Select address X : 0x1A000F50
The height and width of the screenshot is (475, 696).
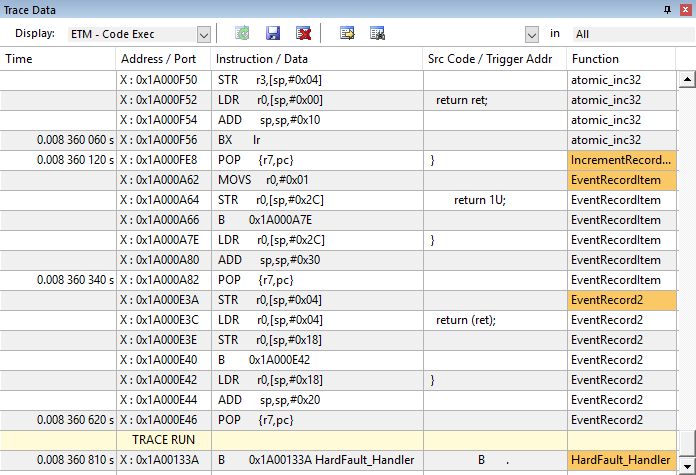(x=158, y=80)
